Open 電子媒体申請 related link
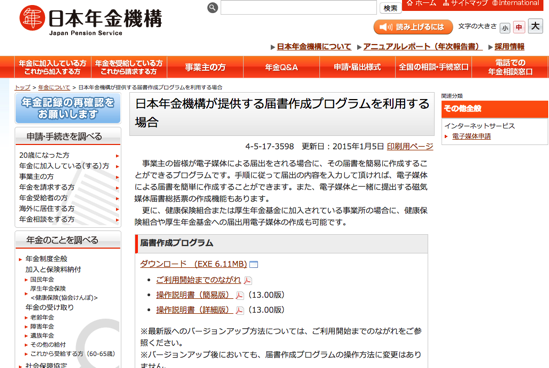 [471, 136]
